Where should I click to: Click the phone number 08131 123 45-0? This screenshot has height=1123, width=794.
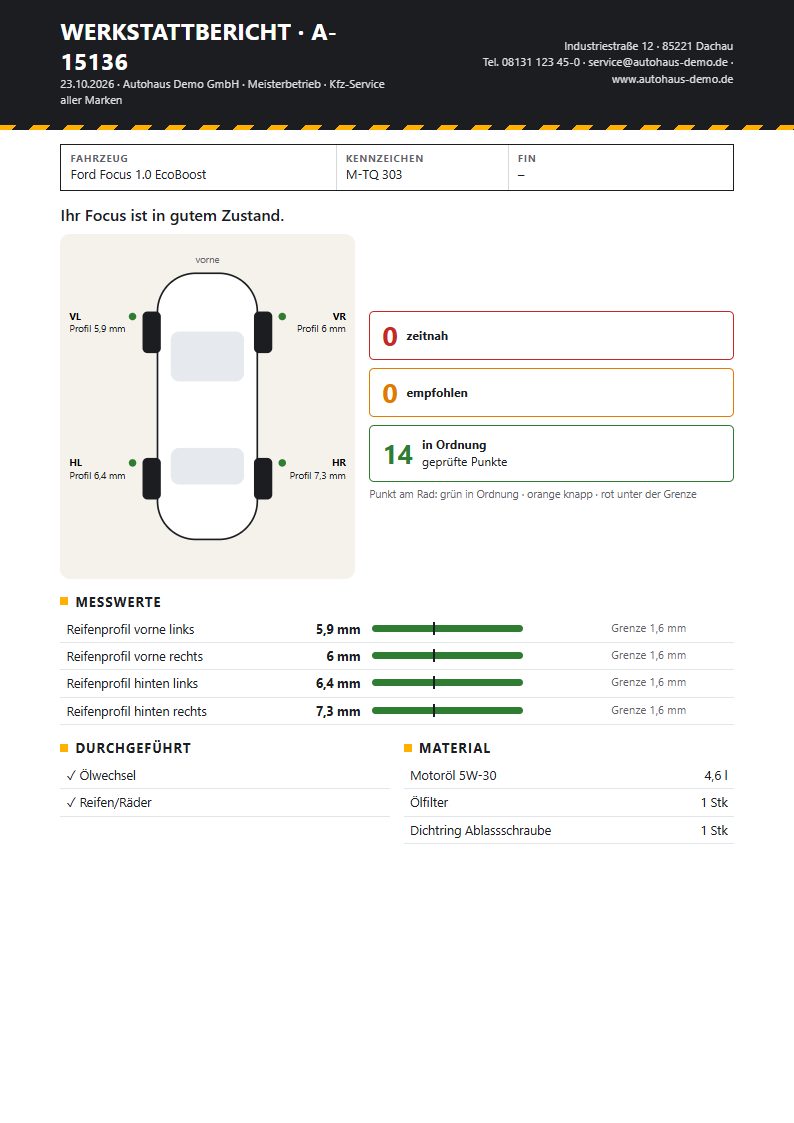541,62
